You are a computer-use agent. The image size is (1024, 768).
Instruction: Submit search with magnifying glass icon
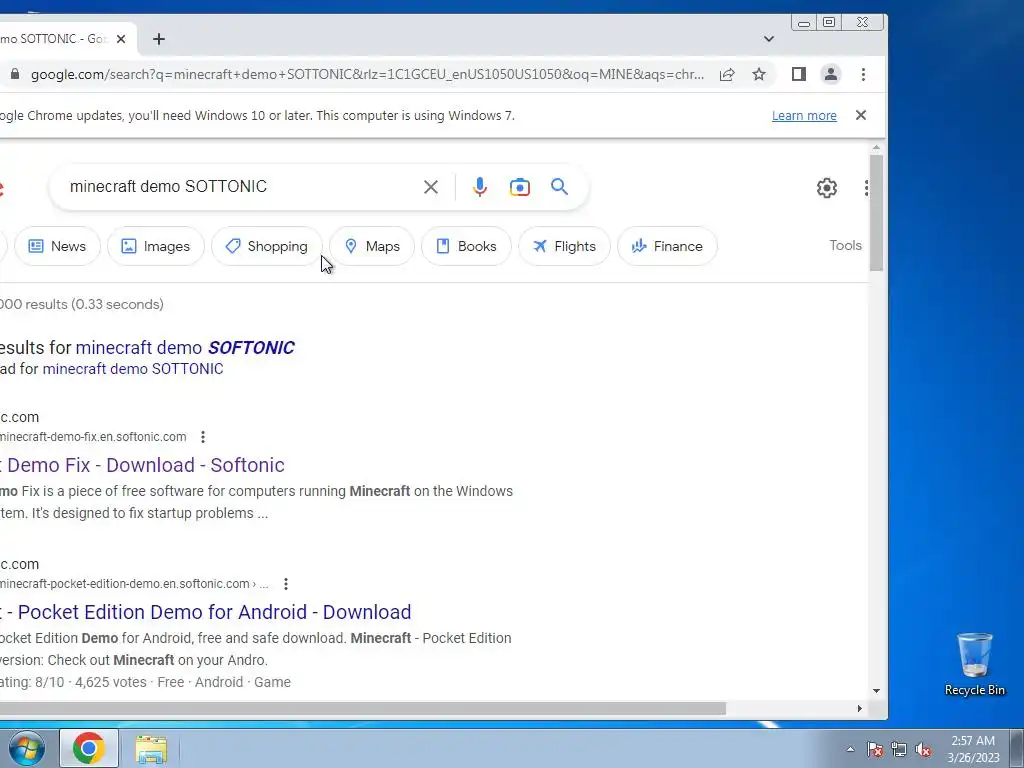pos(560,187)
